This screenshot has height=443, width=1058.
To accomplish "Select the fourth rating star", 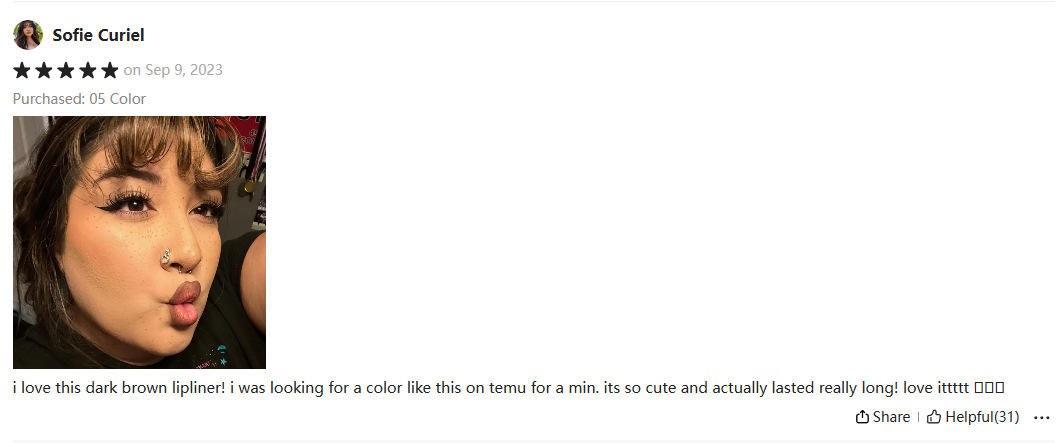I will (x=88, y=70).
